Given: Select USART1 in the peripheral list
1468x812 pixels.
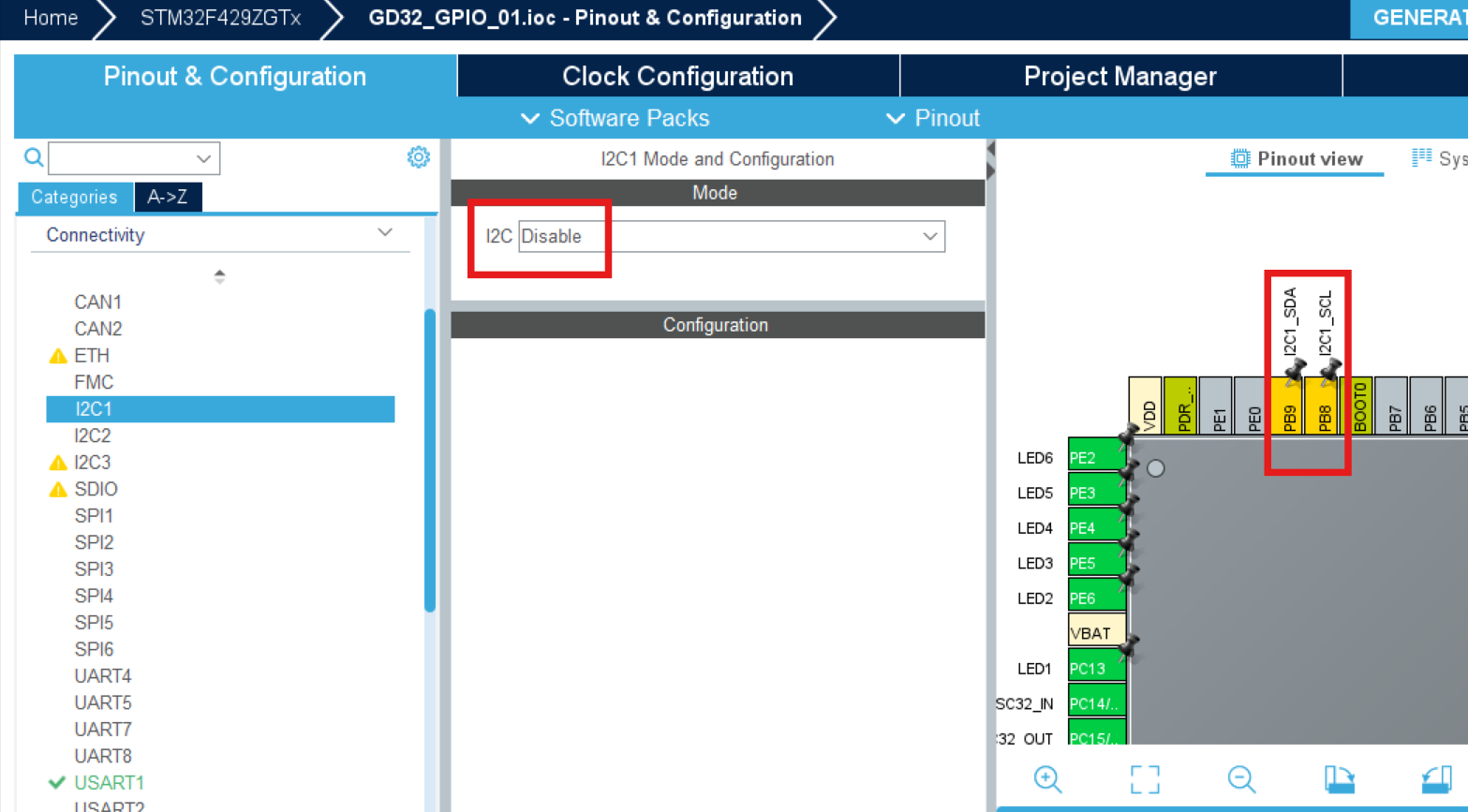Looking at the screenshot, I should 109,783.
